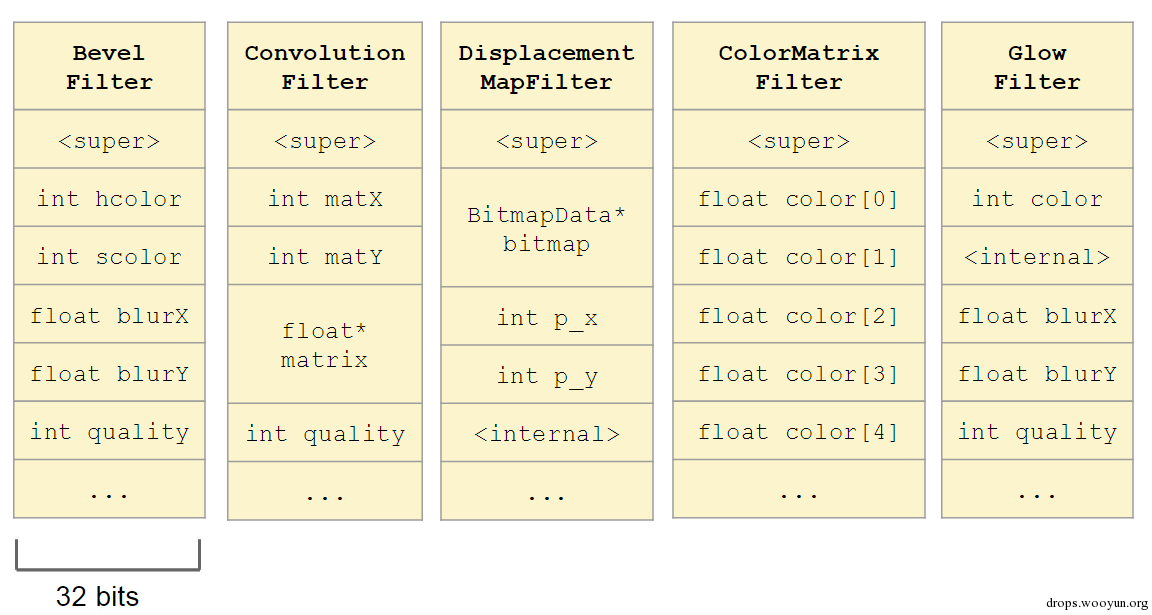Open the drops.wooyun.org watermark link
The image size is (1152, 615).
[1096, 601]
